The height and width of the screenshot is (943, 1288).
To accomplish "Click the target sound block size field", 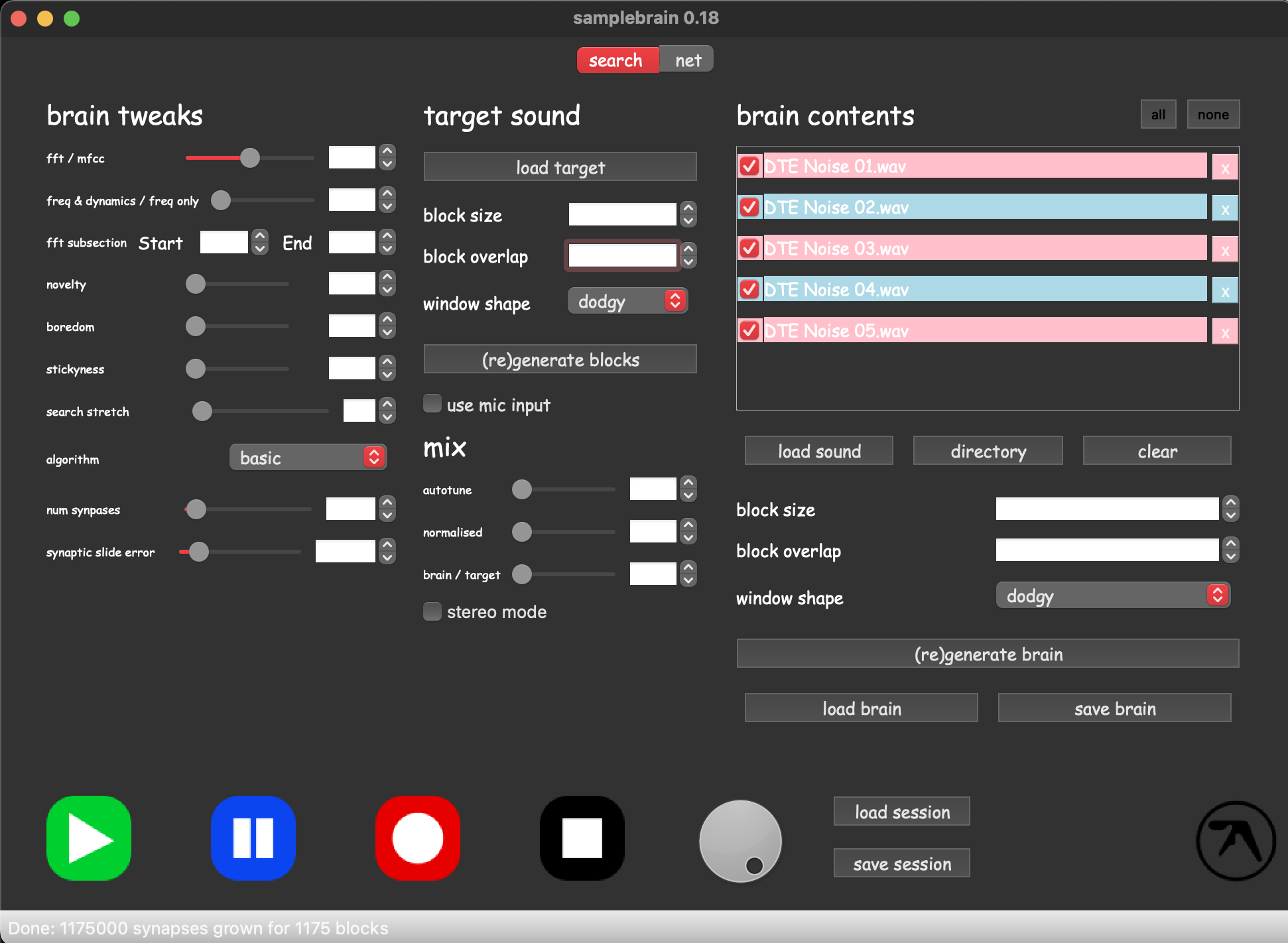I will 621,214.
